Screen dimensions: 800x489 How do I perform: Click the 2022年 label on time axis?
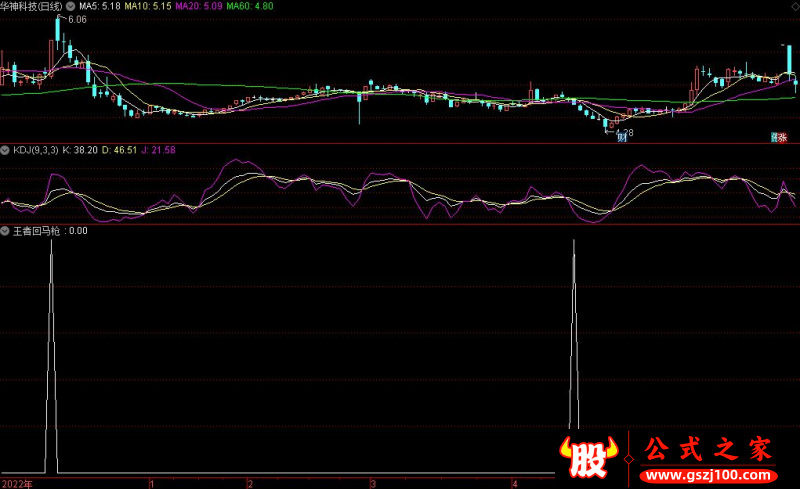(x=17, y=482)
